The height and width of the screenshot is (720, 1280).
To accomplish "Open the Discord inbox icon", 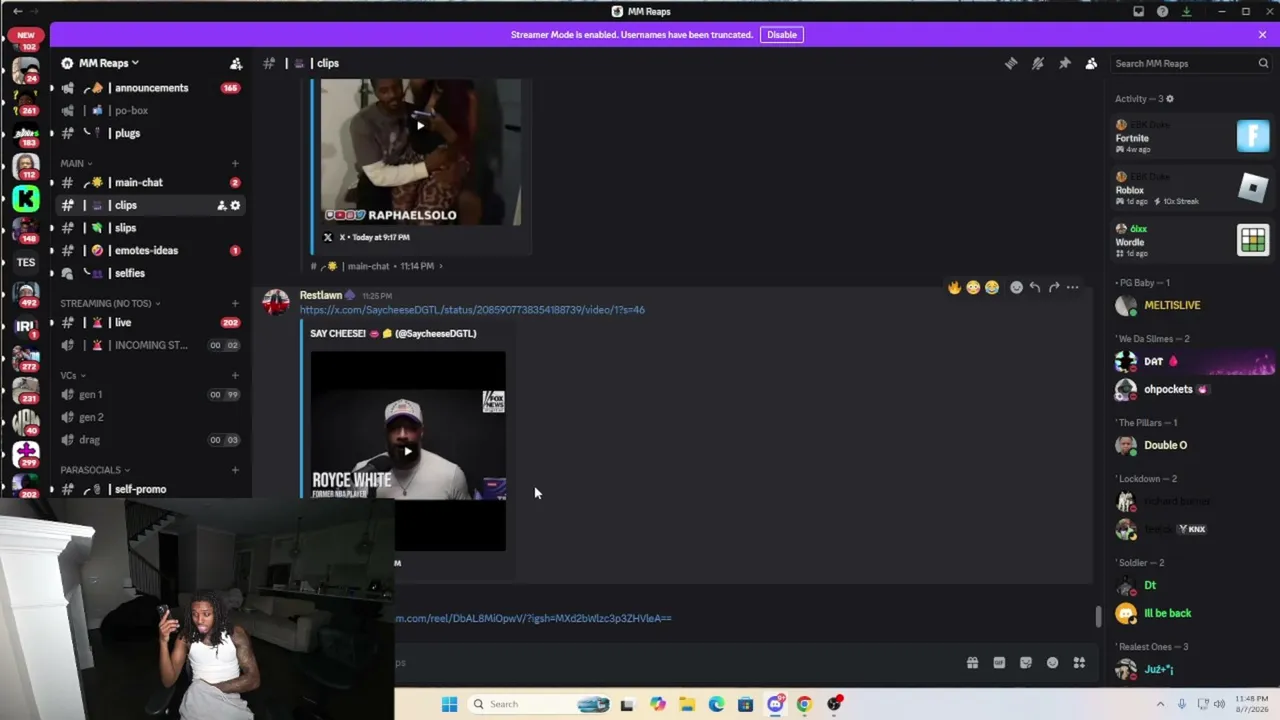I will tap(1138, 11).
